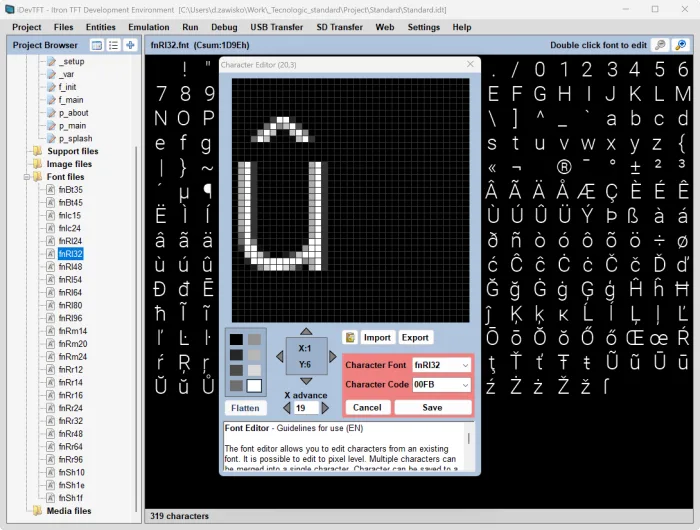Click the Project Browser list view icon
Viewport: 700px width, 530px height.
pyautogui.click(x=113, y=45)
